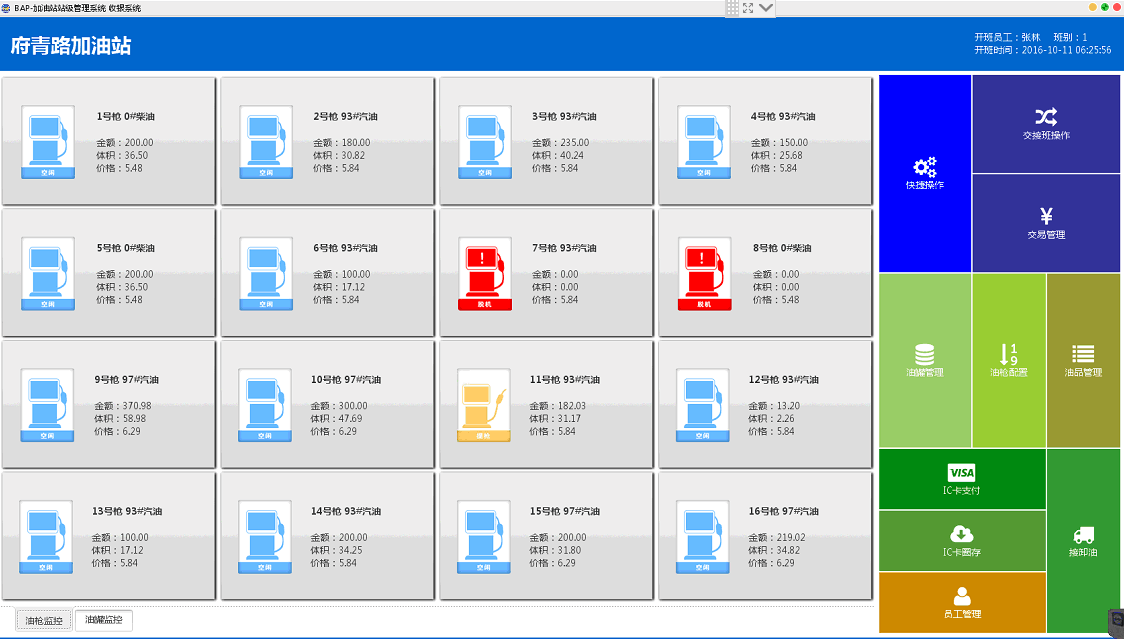The width and height of the screenshot is (1124, 639).
Task: Click 体积：25.68 on 4号枪 card
Action: pos(776,156)
